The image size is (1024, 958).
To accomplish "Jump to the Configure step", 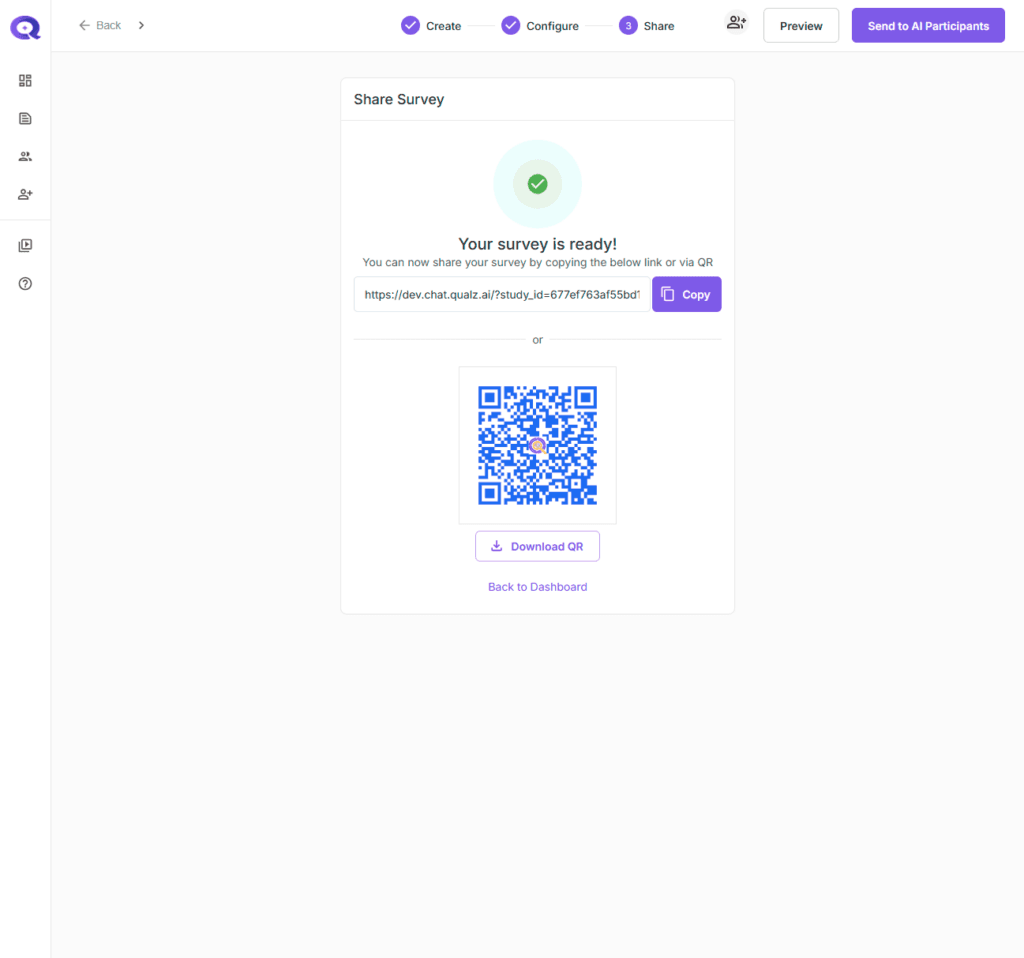I will pos(540,26).
